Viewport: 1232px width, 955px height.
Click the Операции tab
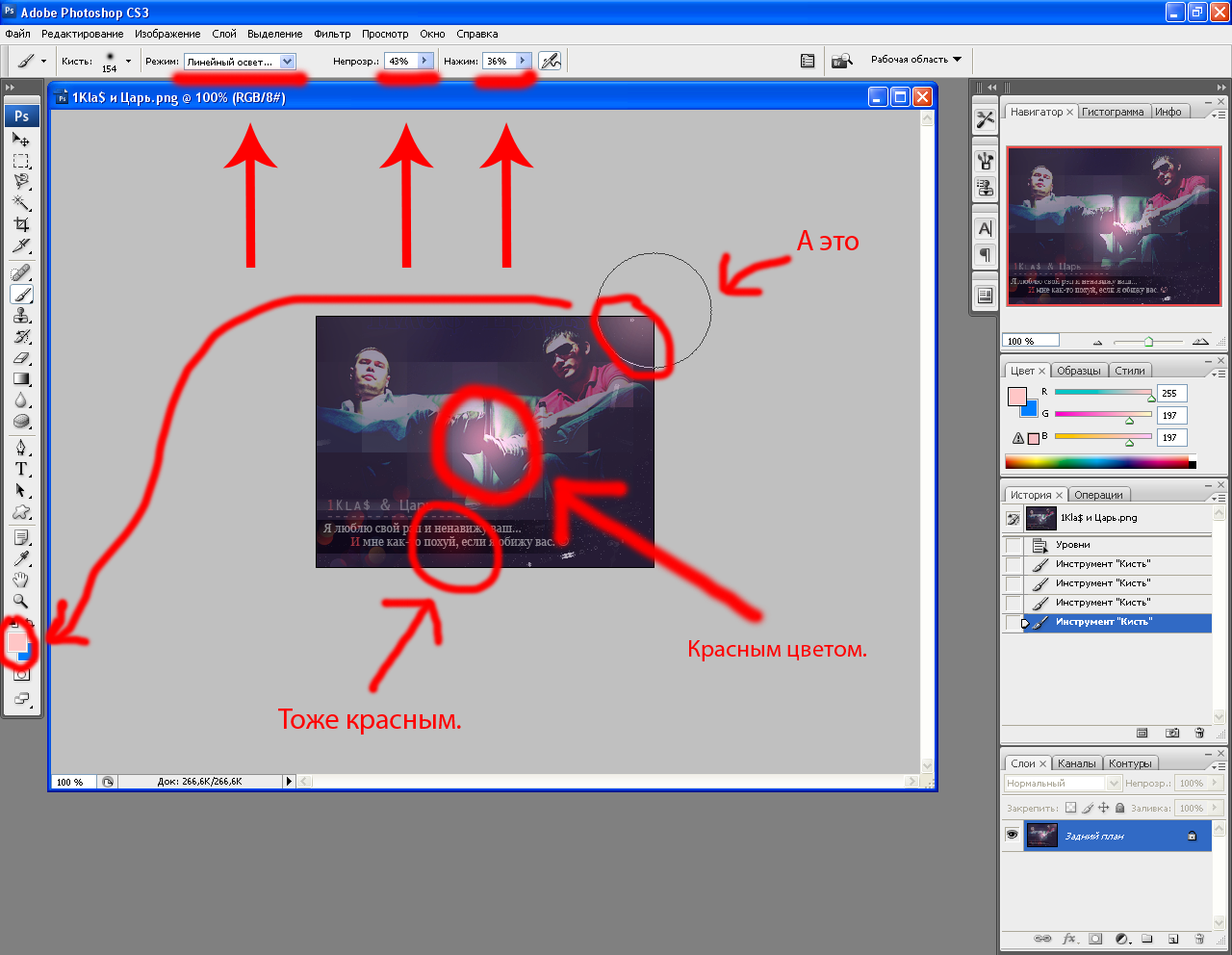click(1098, 495)
